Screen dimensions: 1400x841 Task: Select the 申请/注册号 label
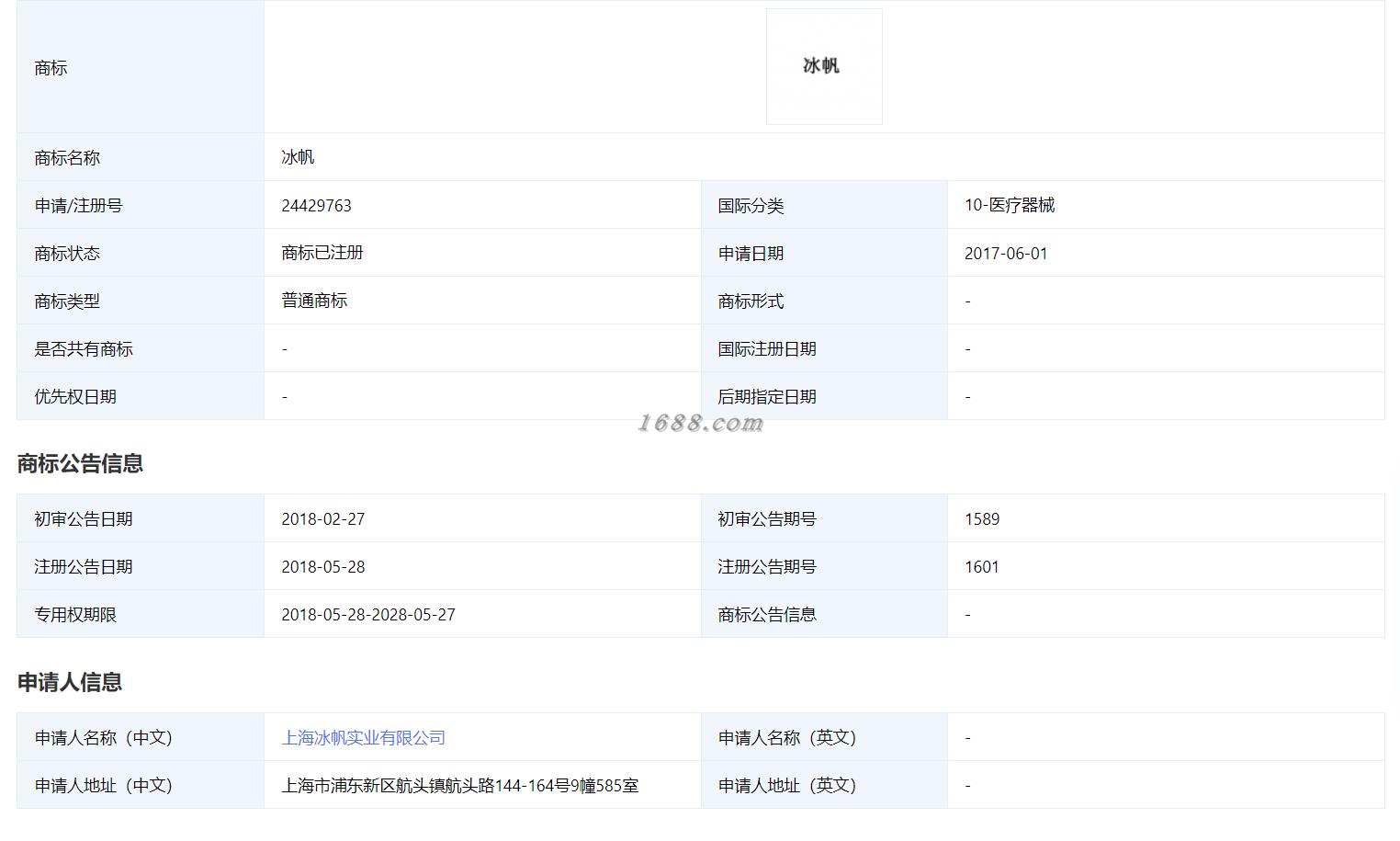78,205
